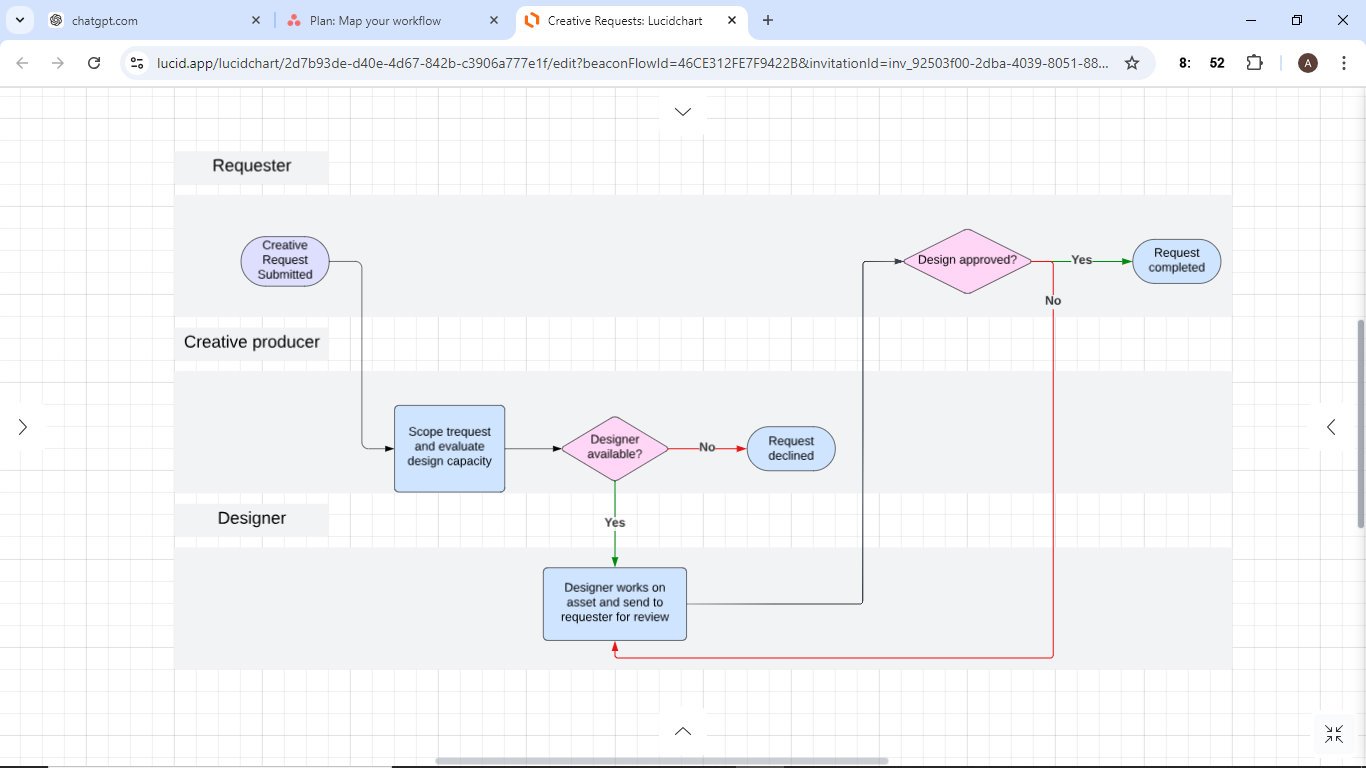Click the Designer swimlane label
This screenshot has height=768, width=1366.
[252, 518]
